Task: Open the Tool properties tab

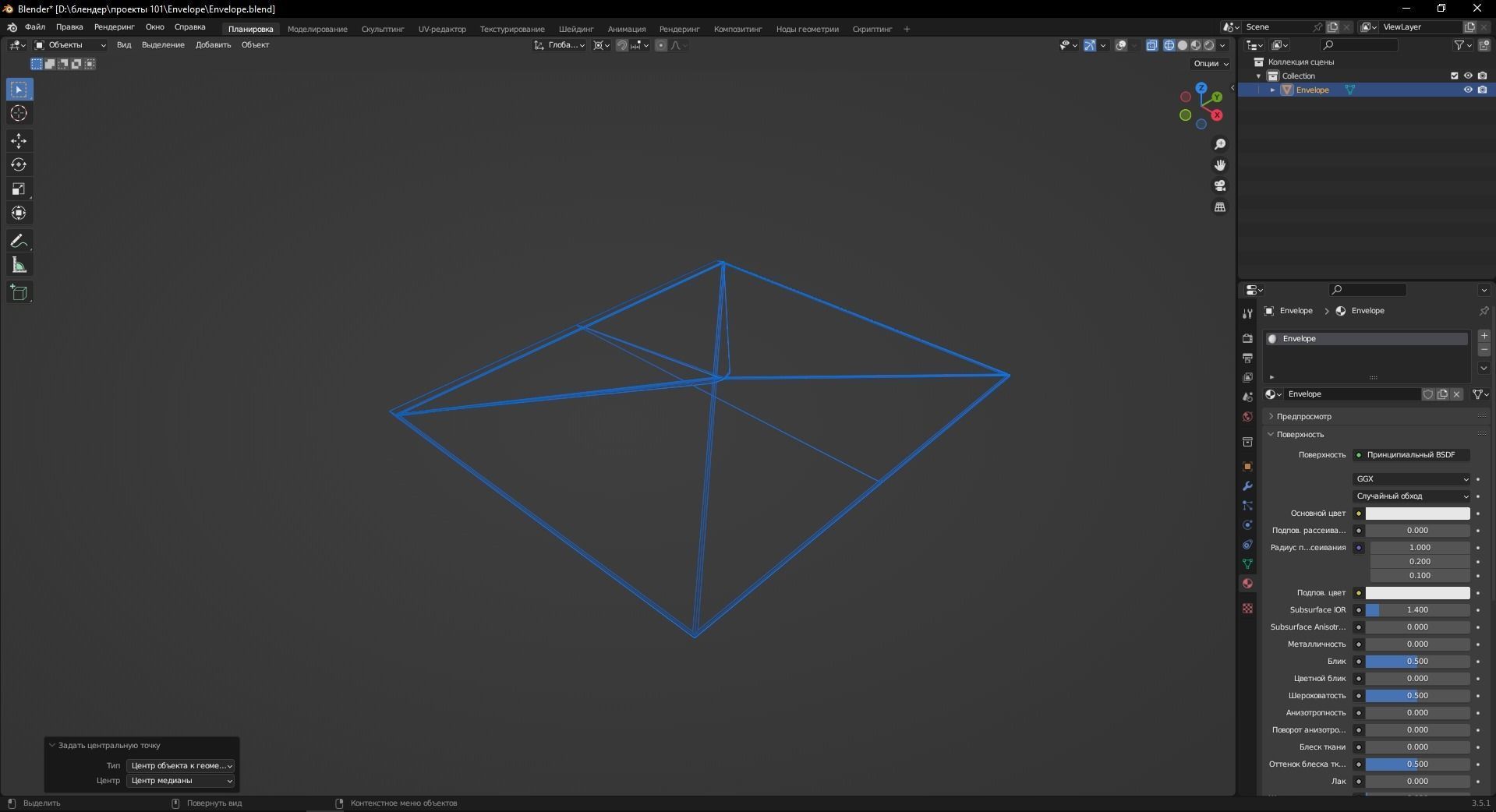Action: pyautogui.click(x=1247, y=313)
